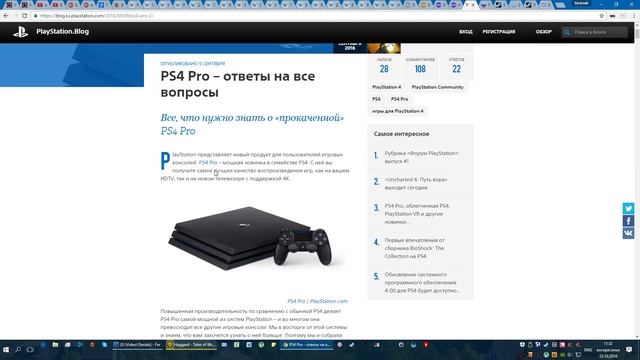Click the ENG language indicator
640x360 pixels.
[588, 350]
